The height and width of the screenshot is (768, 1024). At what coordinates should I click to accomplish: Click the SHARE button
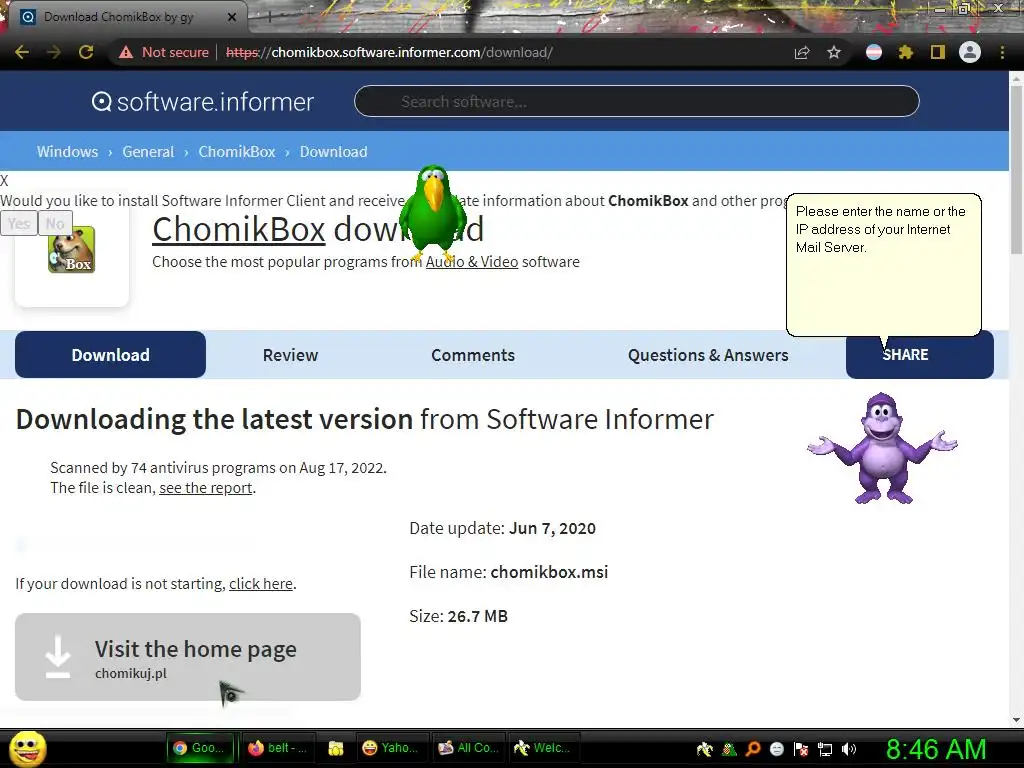click(920, 355)
